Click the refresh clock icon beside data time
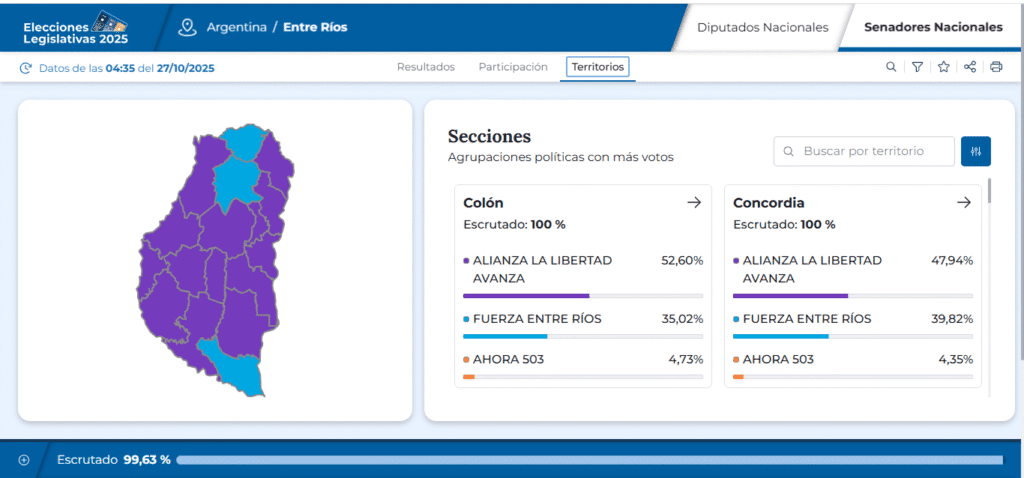The image size is (1024, 478). (x=26, y=68)
